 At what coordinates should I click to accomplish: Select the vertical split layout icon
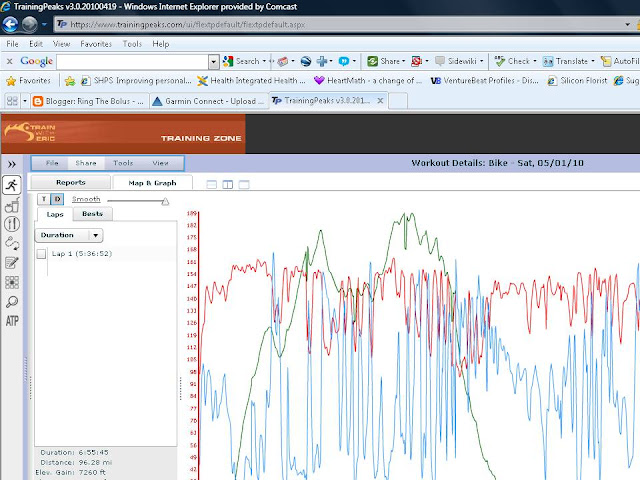pos(228,184)
